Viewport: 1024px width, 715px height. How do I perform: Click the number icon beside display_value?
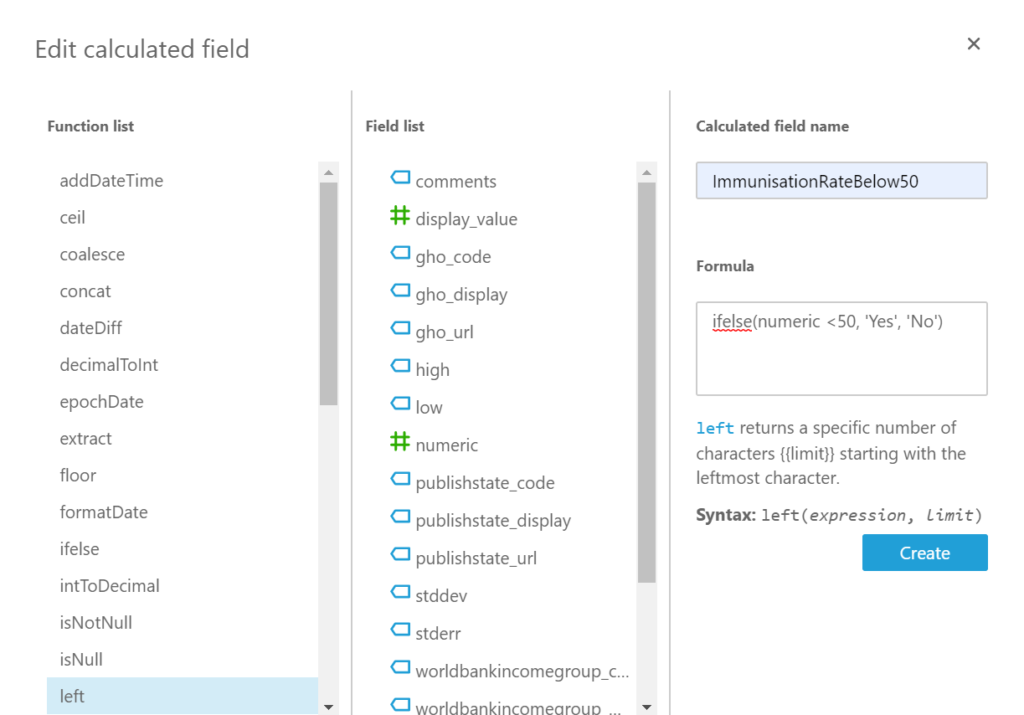[400, 215]
